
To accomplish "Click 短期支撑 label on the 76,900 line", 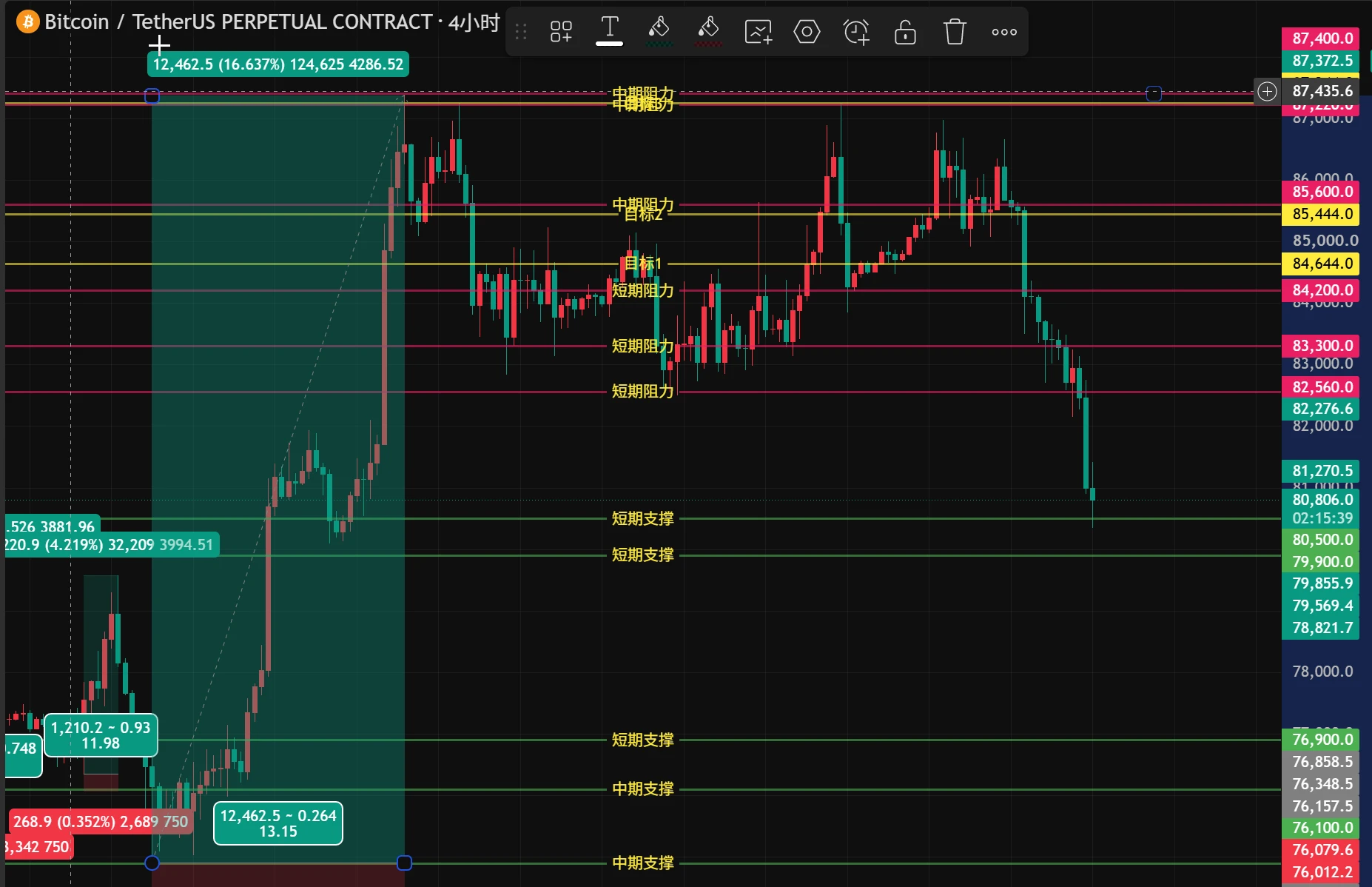I will click(642, 740).
